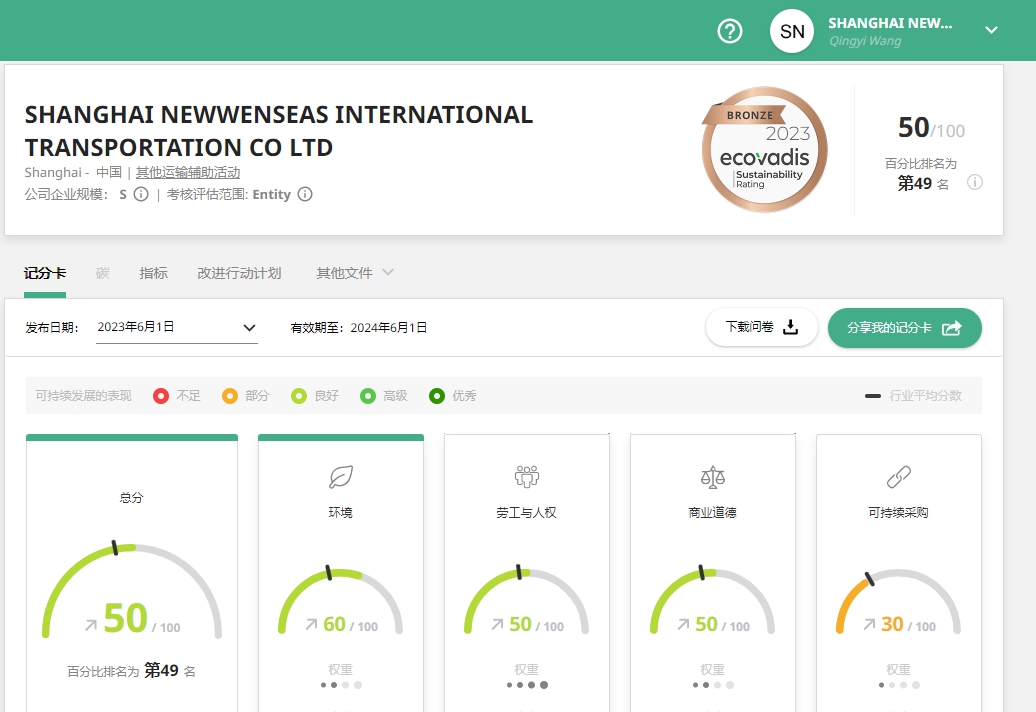Click 百分比排名为 第49名 in the 总分 card
The height and width of the screenshot is (712, 1036).
(x=131, y=671)
